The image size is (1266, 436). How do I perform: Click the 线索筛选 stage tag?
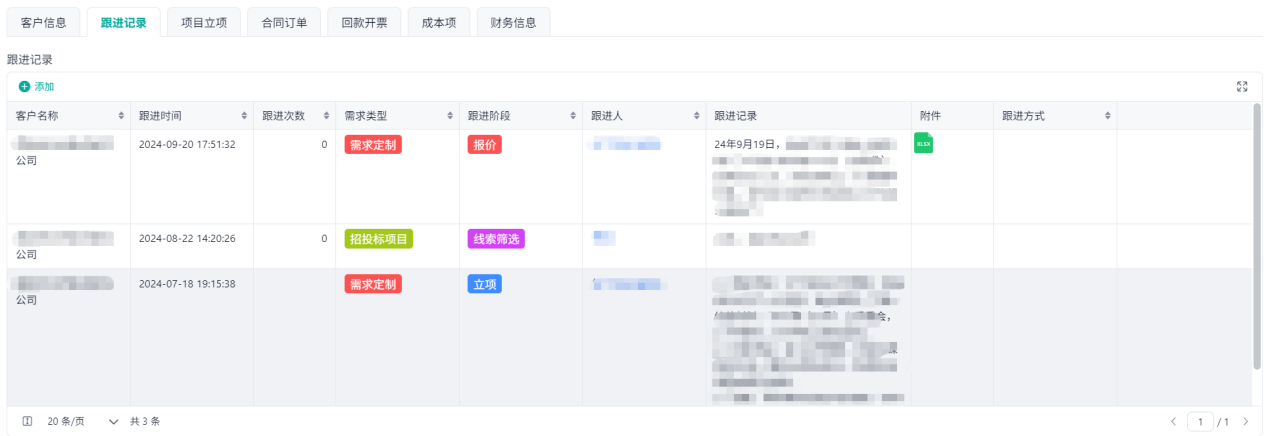(496, 239)
